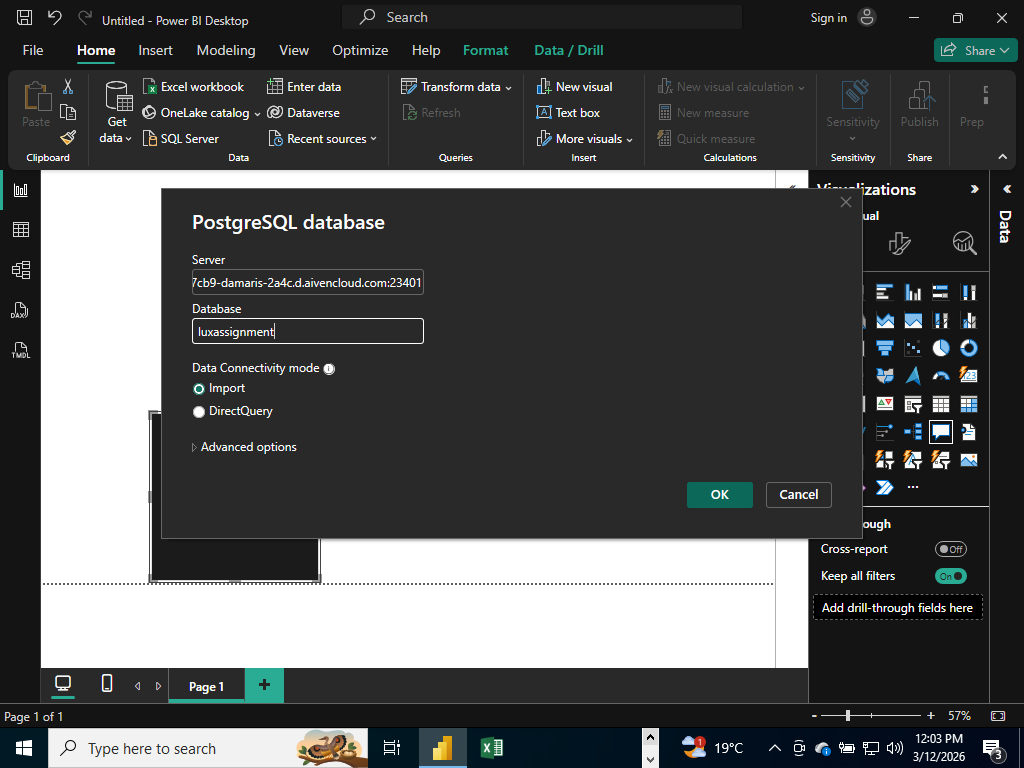Select the donut chart visual

point(968,348)
